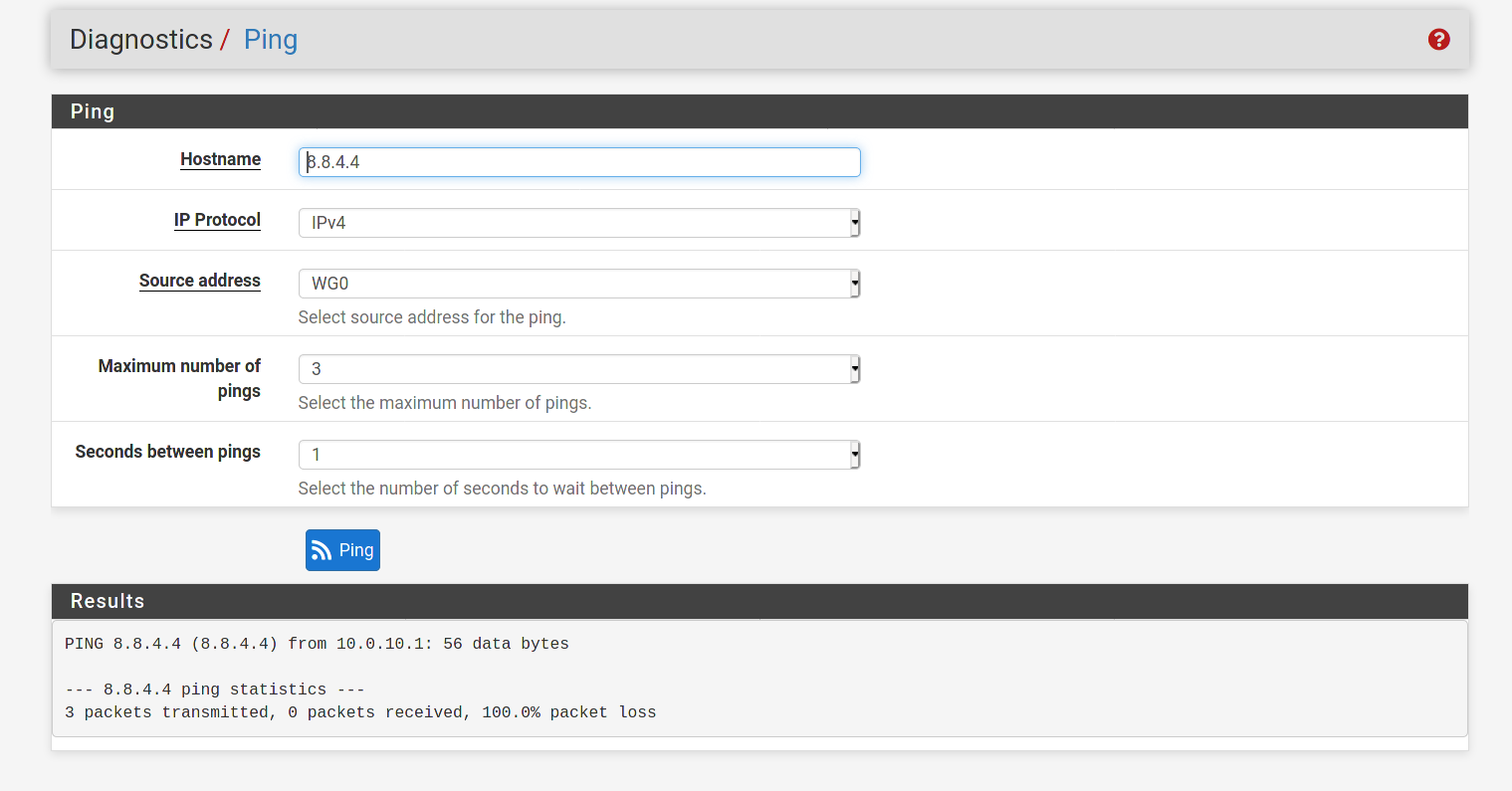
Task: Click the Maximum number of pings label
Action: pyautogui.click(x=179, y=378)
